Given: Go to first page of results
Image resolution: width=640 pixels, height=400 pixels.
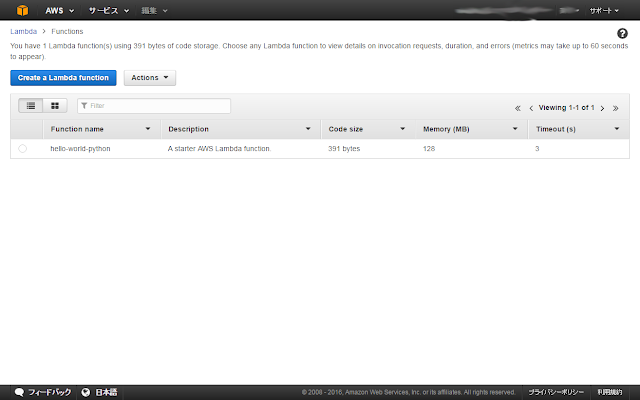Looking at the screenshot, I should (518, 108).
